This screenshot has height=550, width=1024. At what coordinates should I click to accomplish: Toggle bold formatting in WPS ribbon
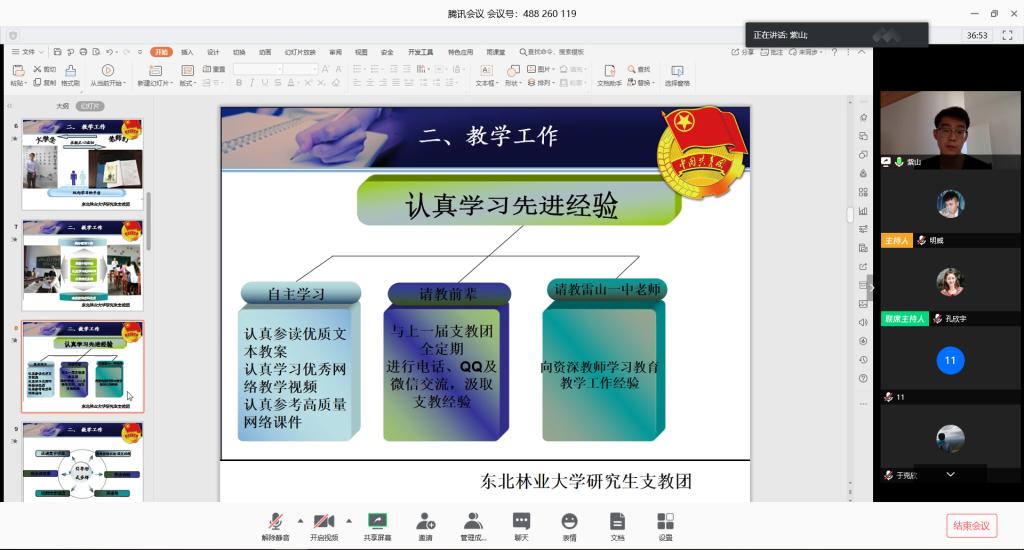click(238, 83)
